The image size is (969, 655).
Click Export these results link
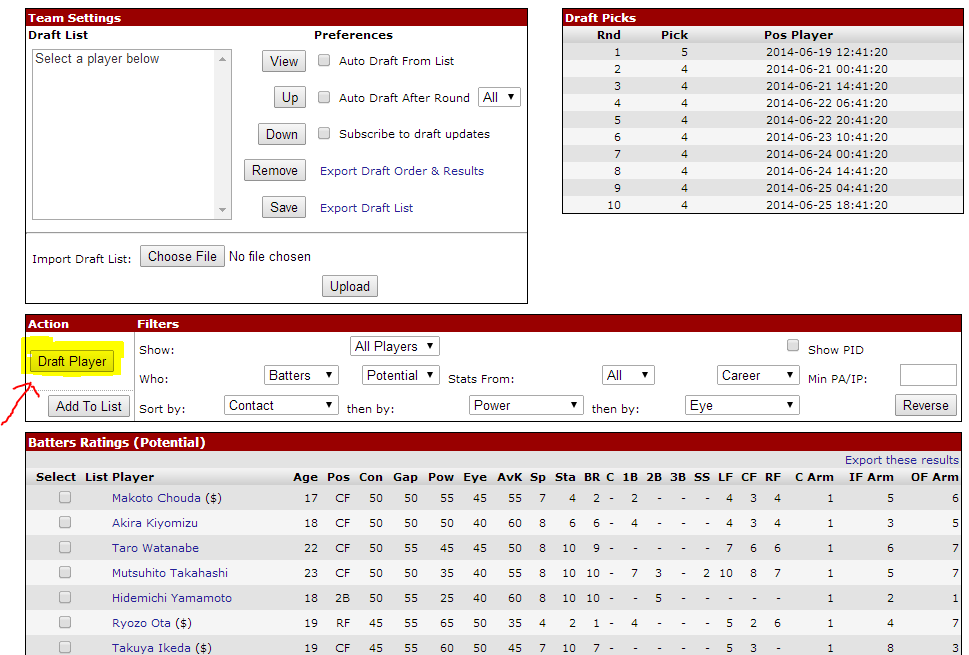(x=901, y=460)
